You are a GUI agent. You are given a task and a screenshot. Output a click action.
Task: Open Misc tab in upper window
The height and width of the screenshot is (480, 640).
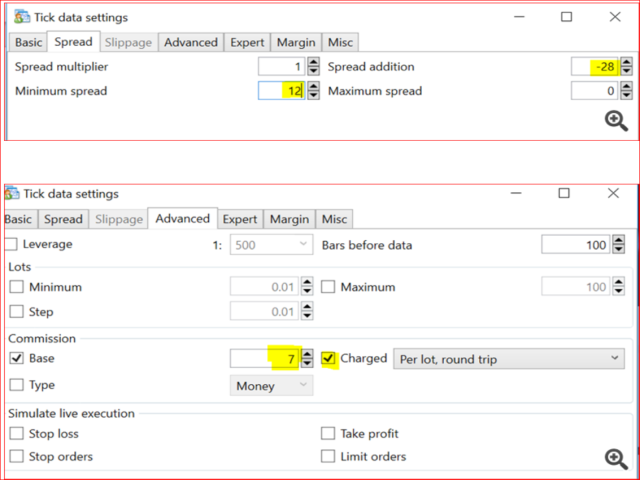tap(340, 42)
